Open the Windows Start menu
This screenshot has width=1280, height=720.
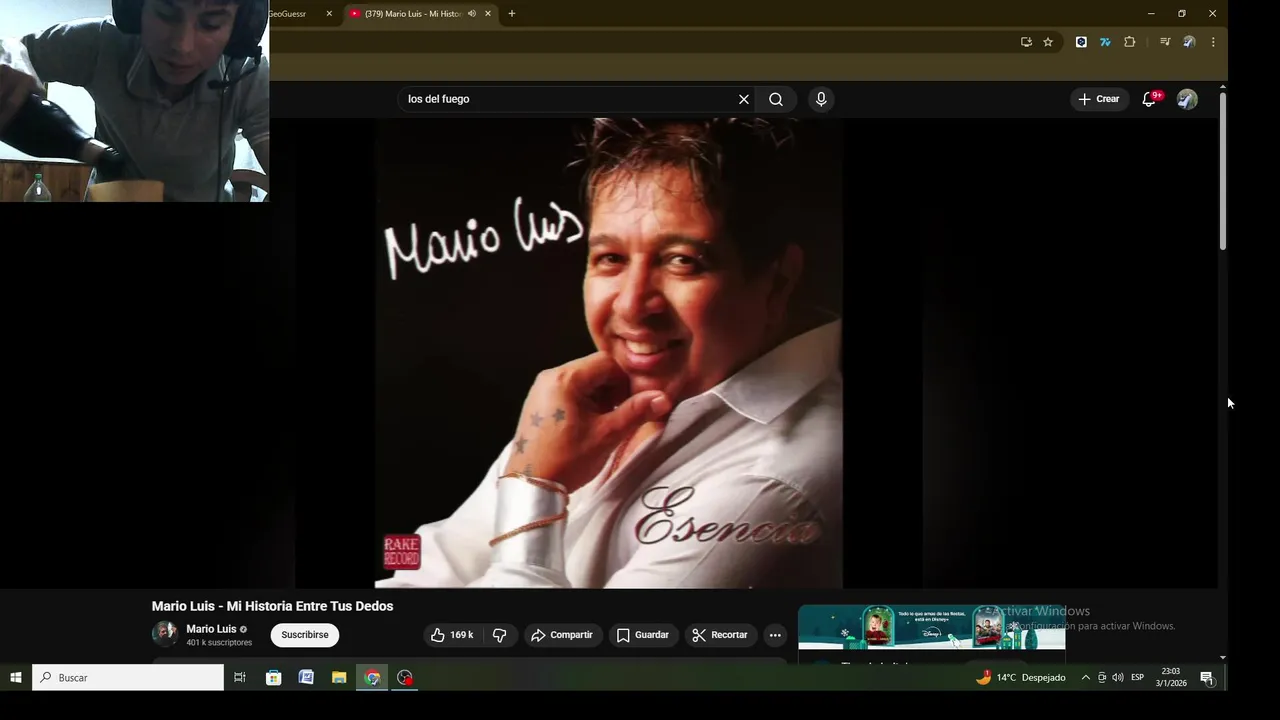pos(16,677)
